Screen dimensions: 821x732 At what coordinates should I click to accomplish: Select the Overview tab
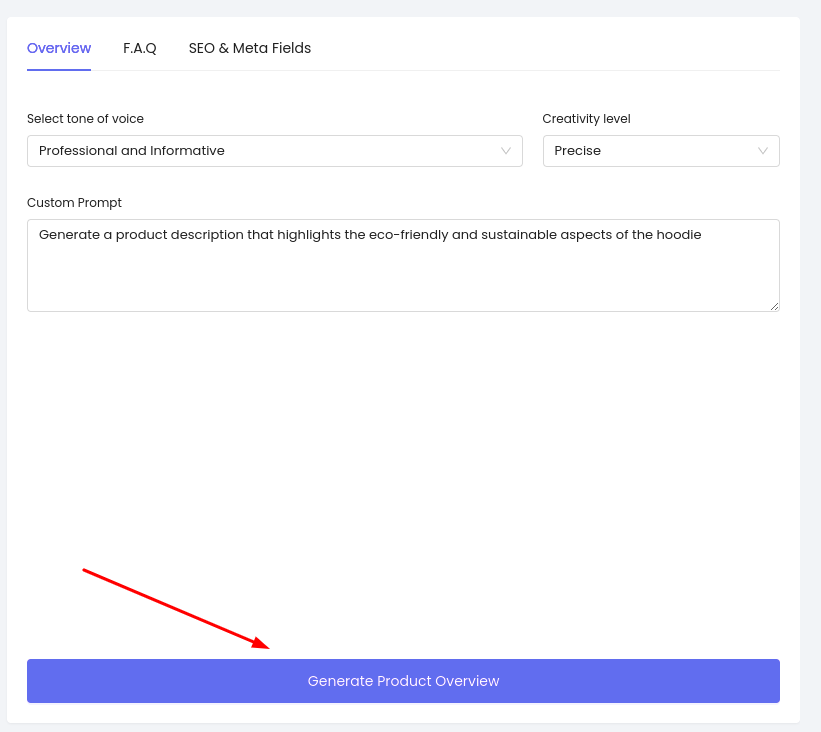tap(59, 48)
